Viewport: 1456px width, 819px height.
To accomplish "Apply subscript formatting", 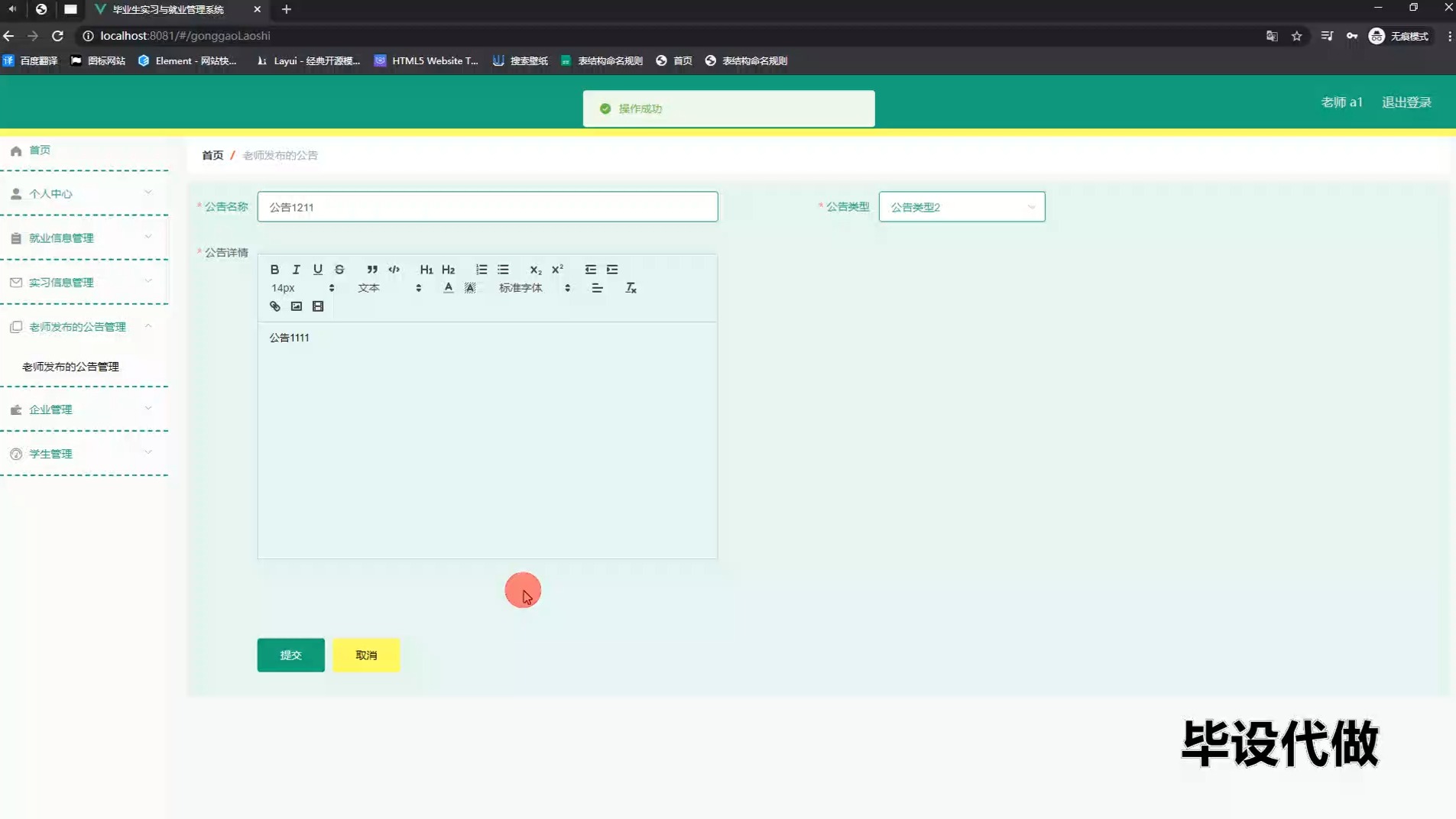I will point(536,269).
